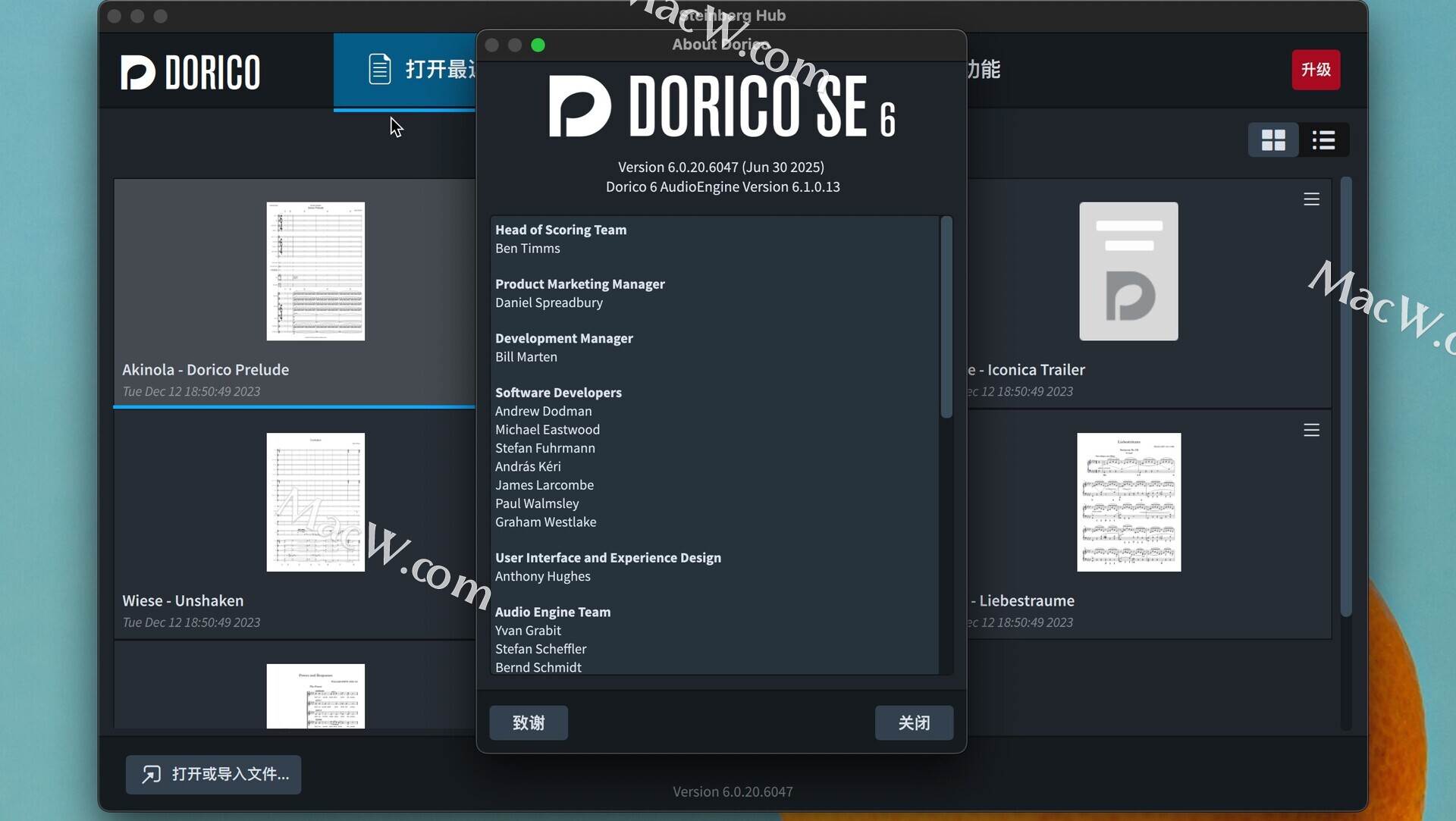Click the name Bernd Schmidt
The height and width of the screenshot is (821, 1456).
tap(538, 668)
